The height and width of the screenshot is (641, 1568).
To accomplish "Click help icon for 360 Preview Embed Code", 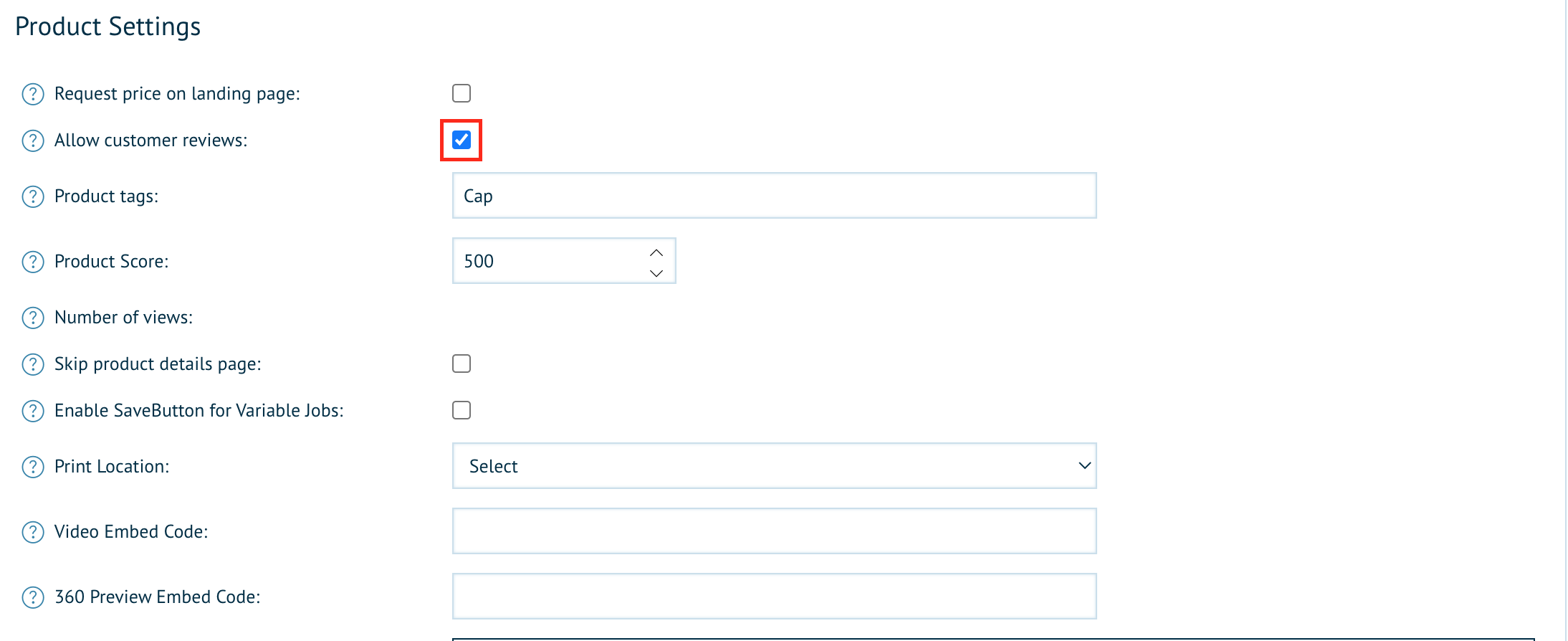I will tap(33, 597).
